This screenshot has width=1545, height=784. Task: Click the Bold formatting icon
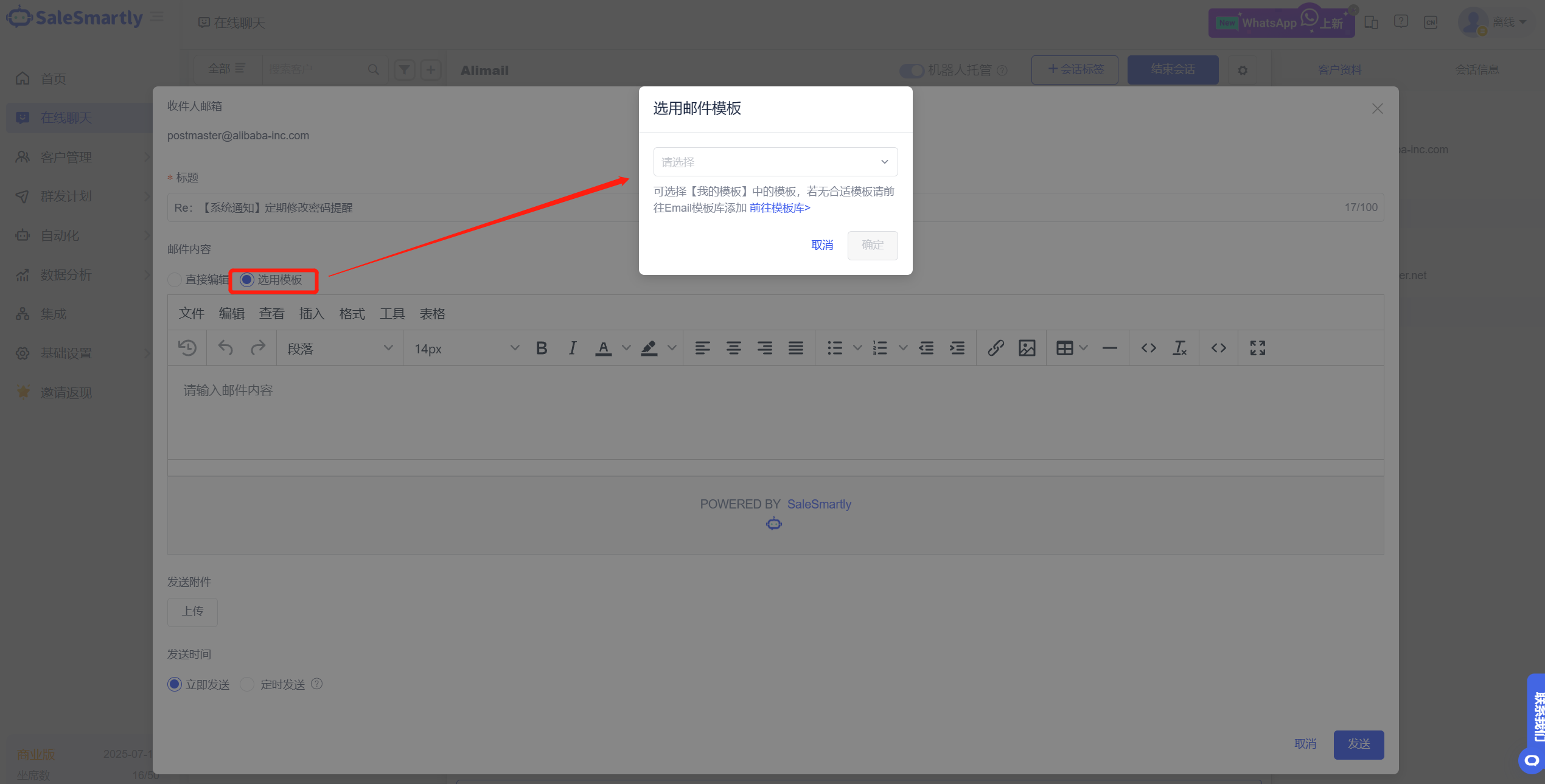point(542,349)
